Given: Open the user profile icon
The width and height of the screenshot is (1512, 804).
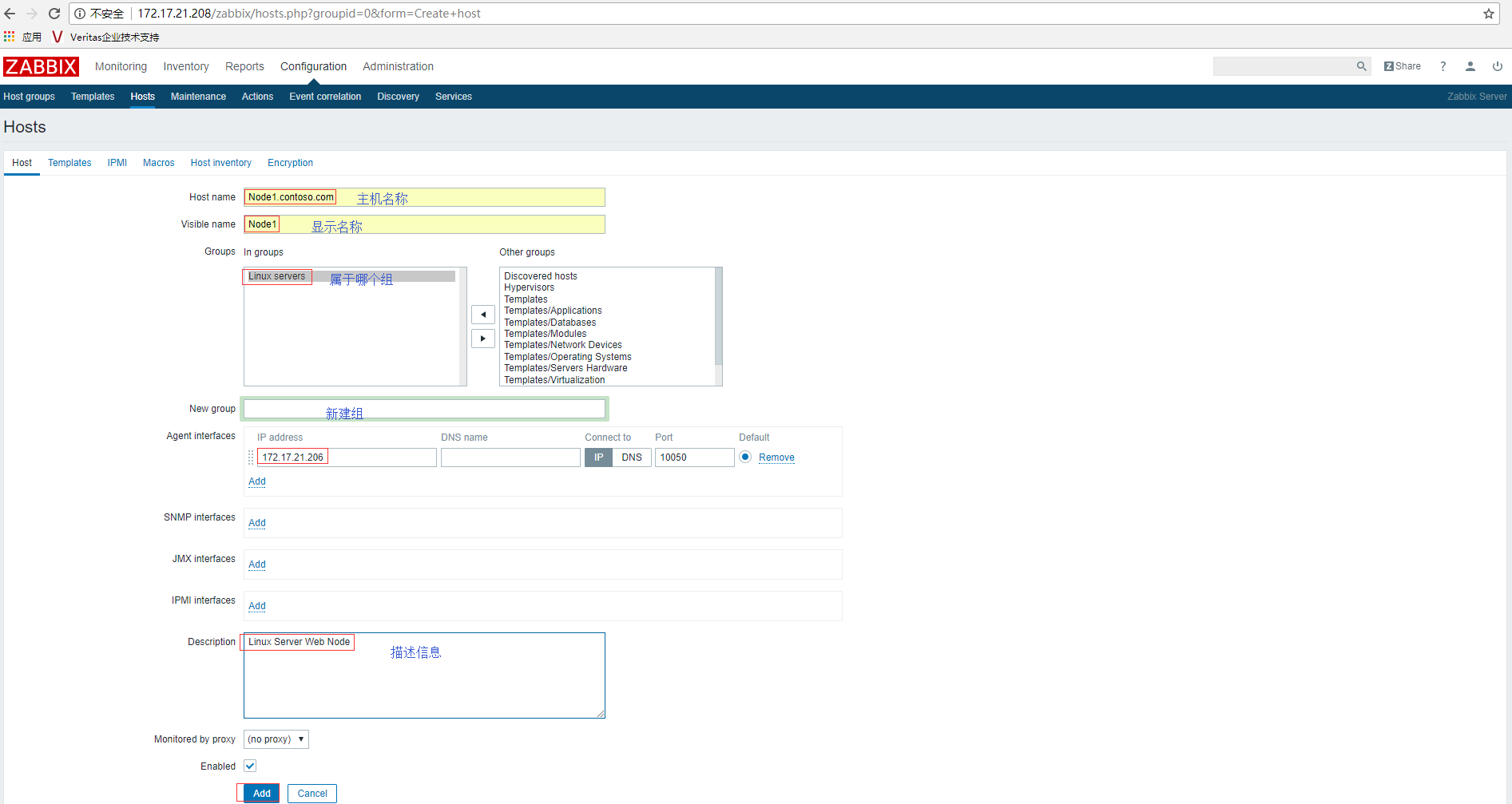Looking at the screenshot, I should pos(1470,66).
